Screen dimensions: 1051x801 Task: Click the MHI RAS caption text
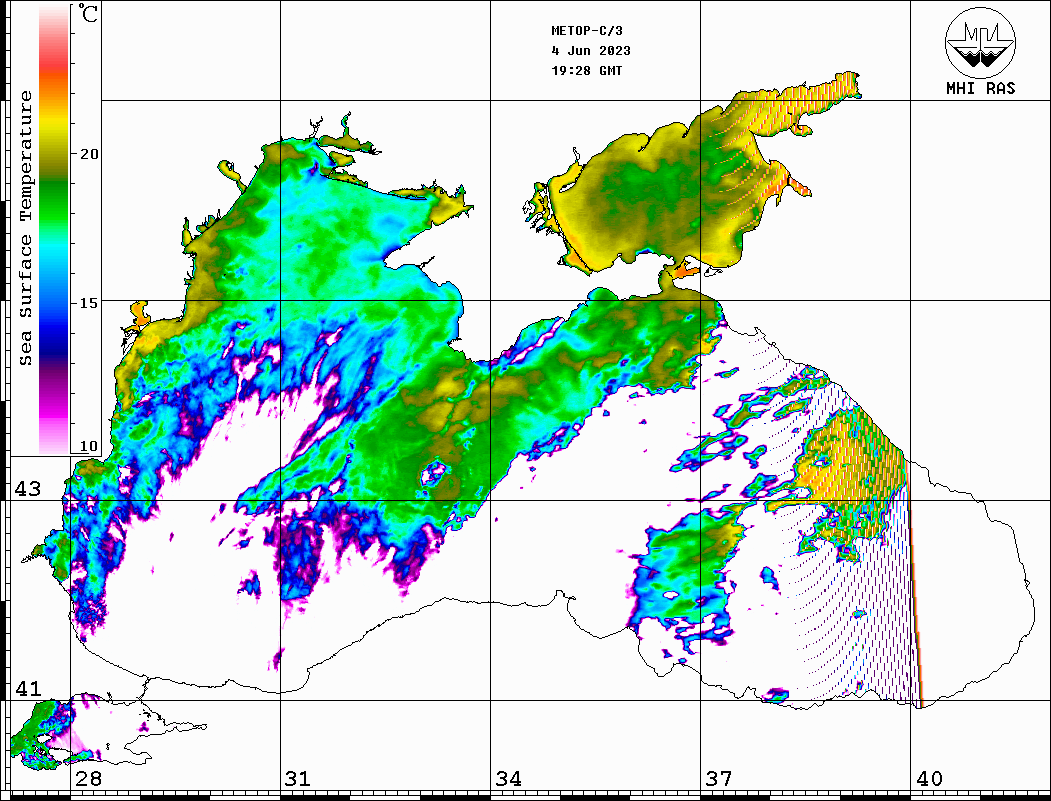(x=981, y=88)
